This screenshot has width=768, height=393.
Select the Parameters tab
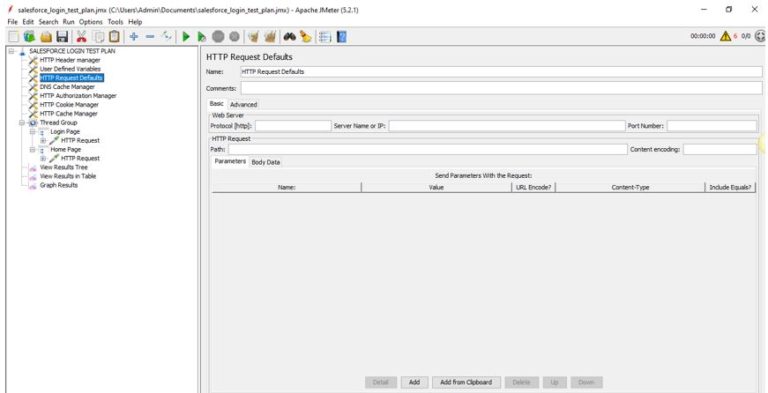(x=230, y=161)
